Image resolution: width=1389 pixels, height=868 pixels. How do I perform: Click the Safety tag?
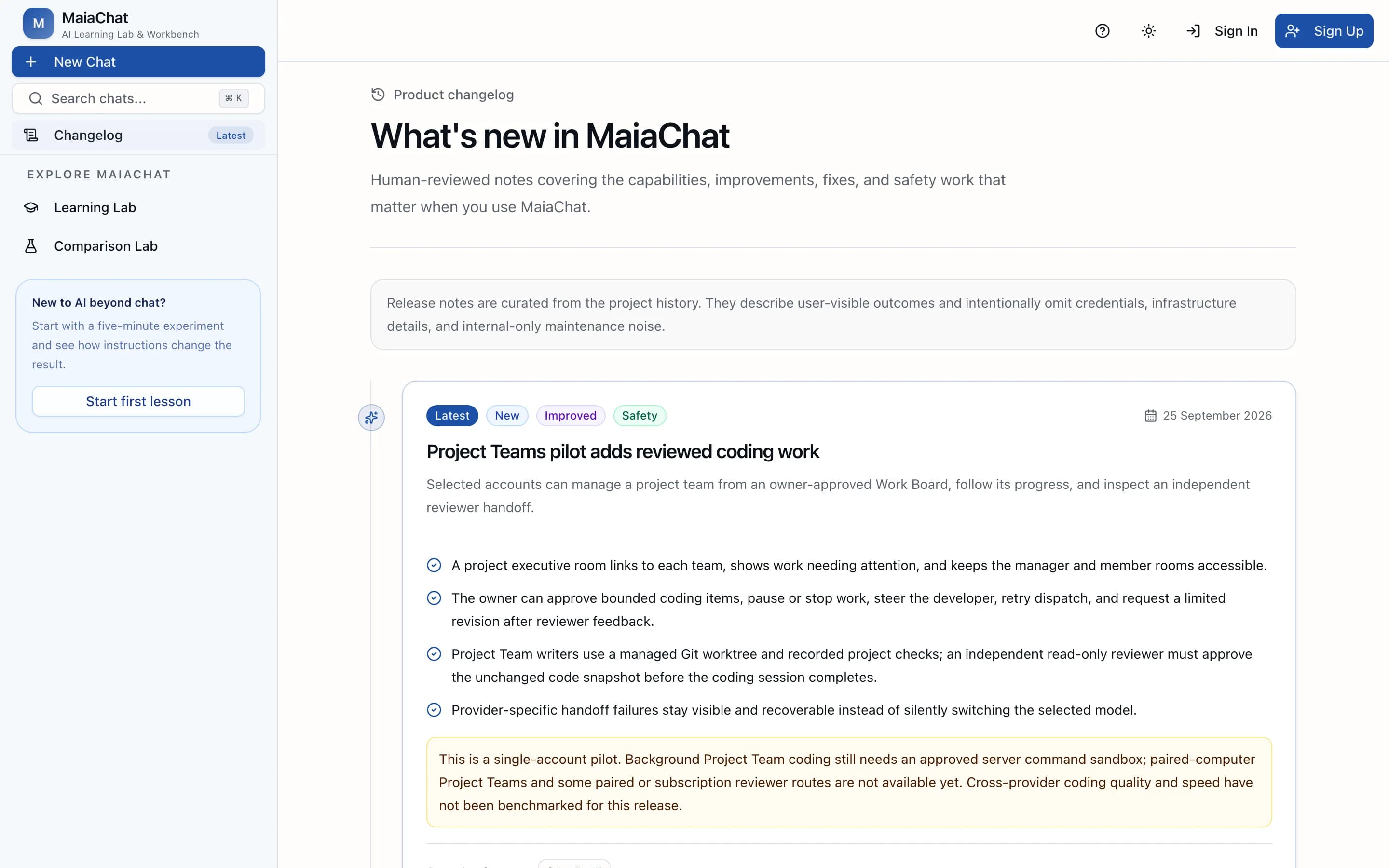(x=640, y=416)
